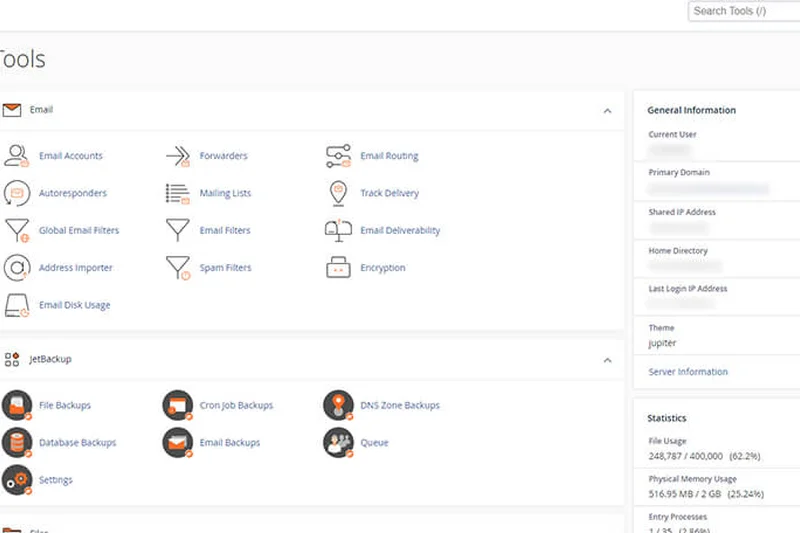Click the Email Deliverability mailbox icon
Viewport: 800px width, 533px height.
tap(339, 230)
